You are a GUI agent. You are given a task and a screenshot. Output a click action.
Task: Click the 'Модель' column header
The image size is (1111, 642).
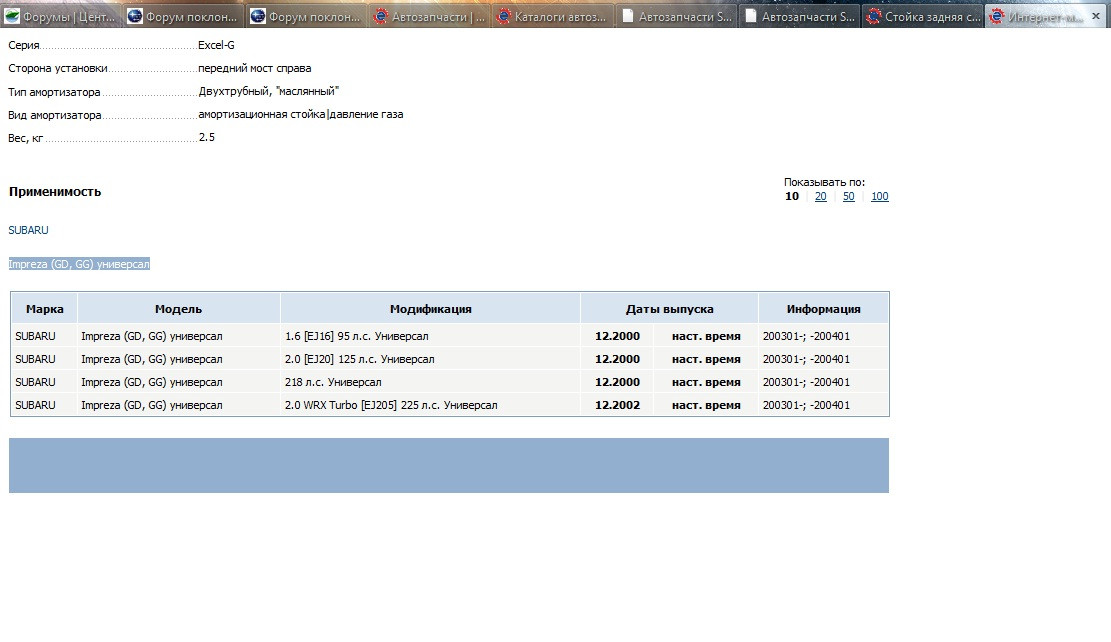click(x=179, y=309)
